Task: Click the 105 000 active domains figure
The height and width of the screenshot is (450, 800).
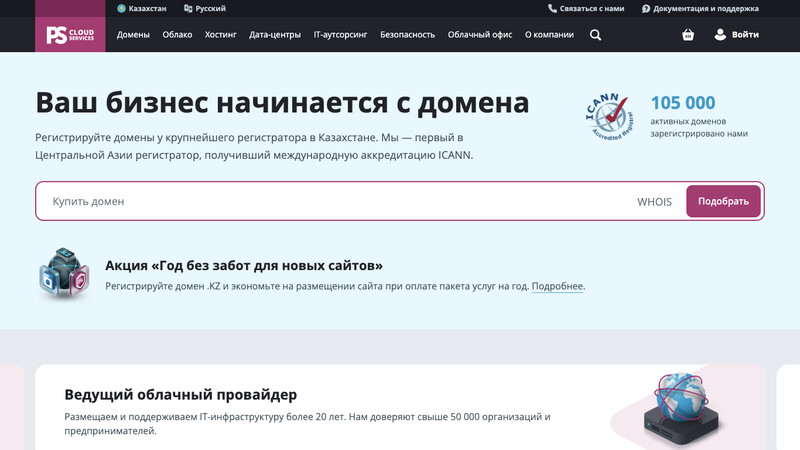Action: [x=683, y=103]
